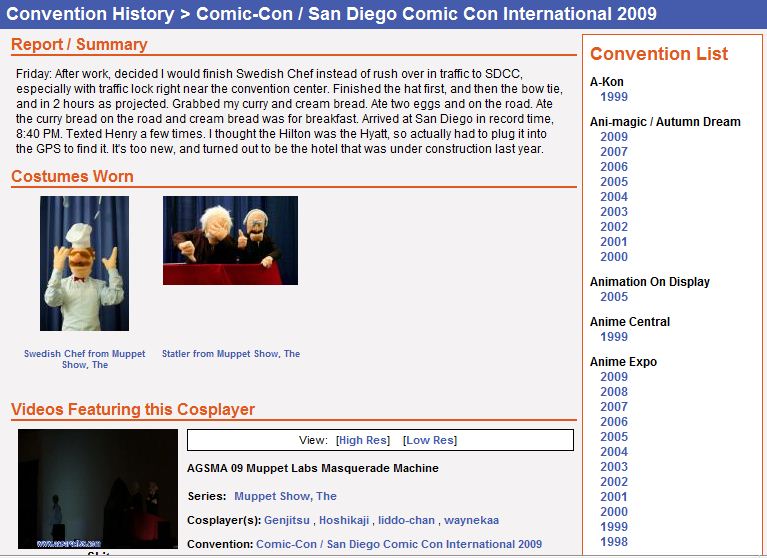Play the Muppet Labs Masquerade video thumbnail
The height and width of the screenshot is (558, 767).
click(x=98, y=489)
